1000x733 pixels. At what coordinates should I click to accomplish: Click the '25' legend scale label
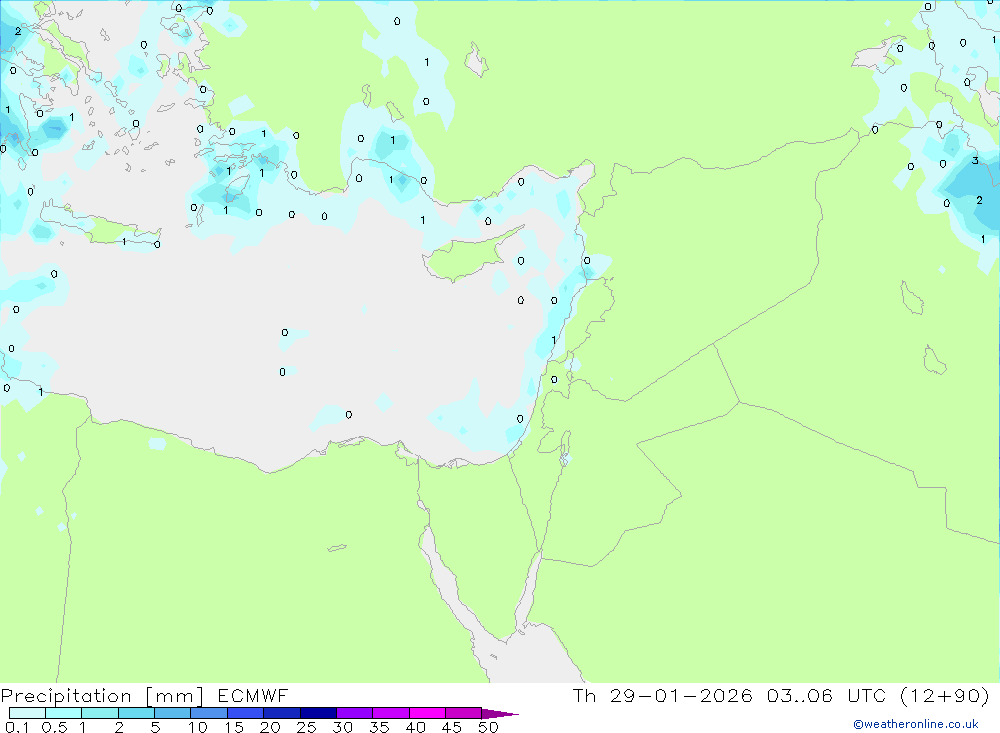click(306, 727)
